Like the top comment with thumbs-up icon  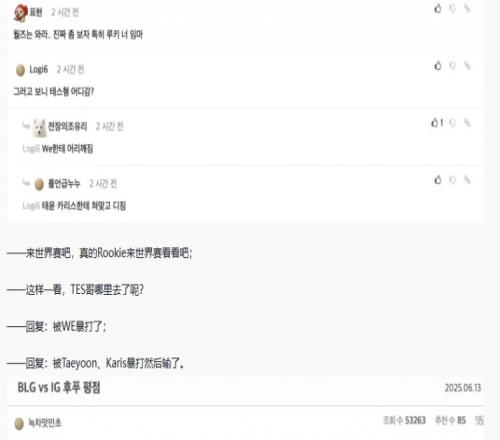pos(438,8)
